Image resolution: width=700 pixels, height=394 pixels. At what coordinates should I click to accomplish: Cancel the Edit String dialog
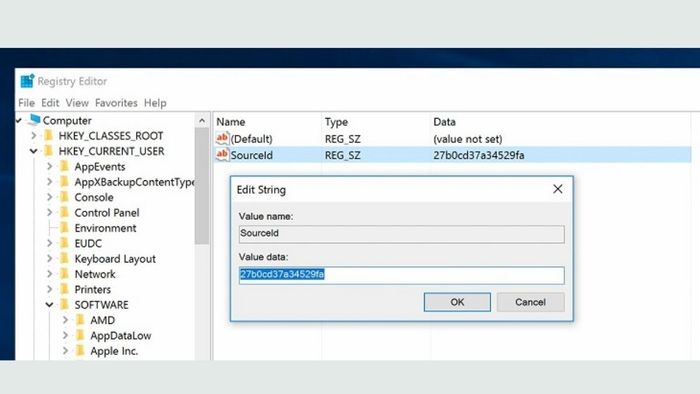point(530,302)
